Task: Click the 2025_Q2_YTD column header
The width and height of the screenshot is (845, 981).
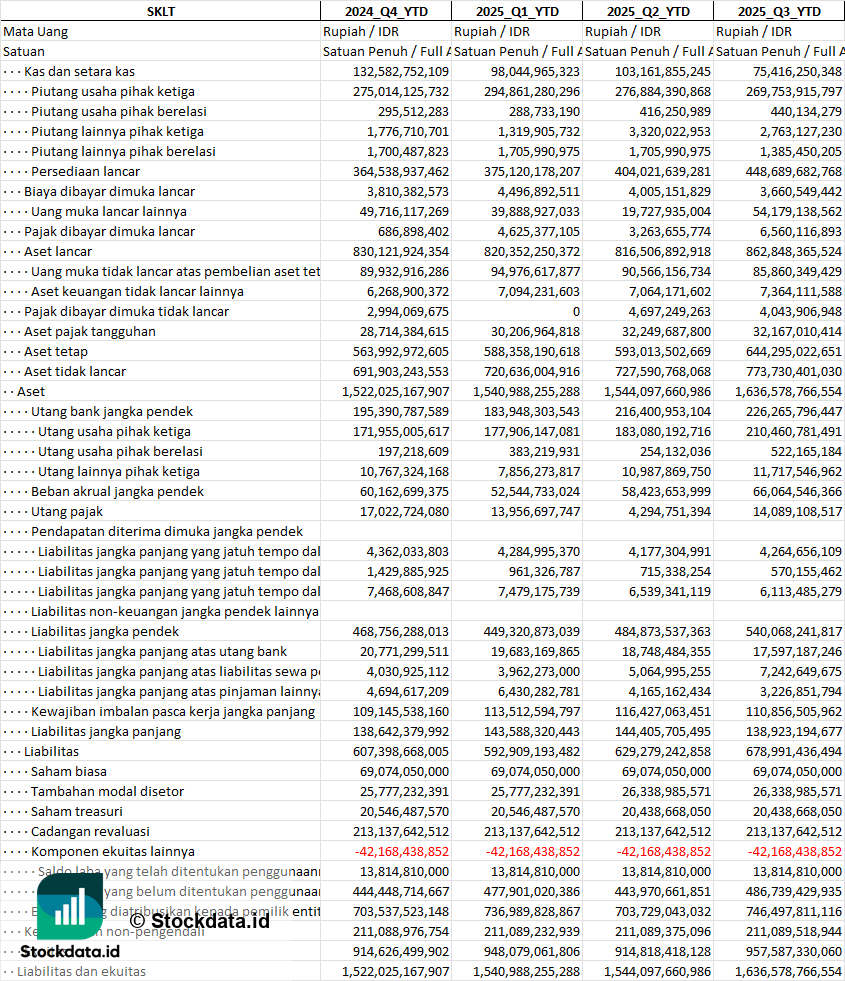Action: pos(648,11)
